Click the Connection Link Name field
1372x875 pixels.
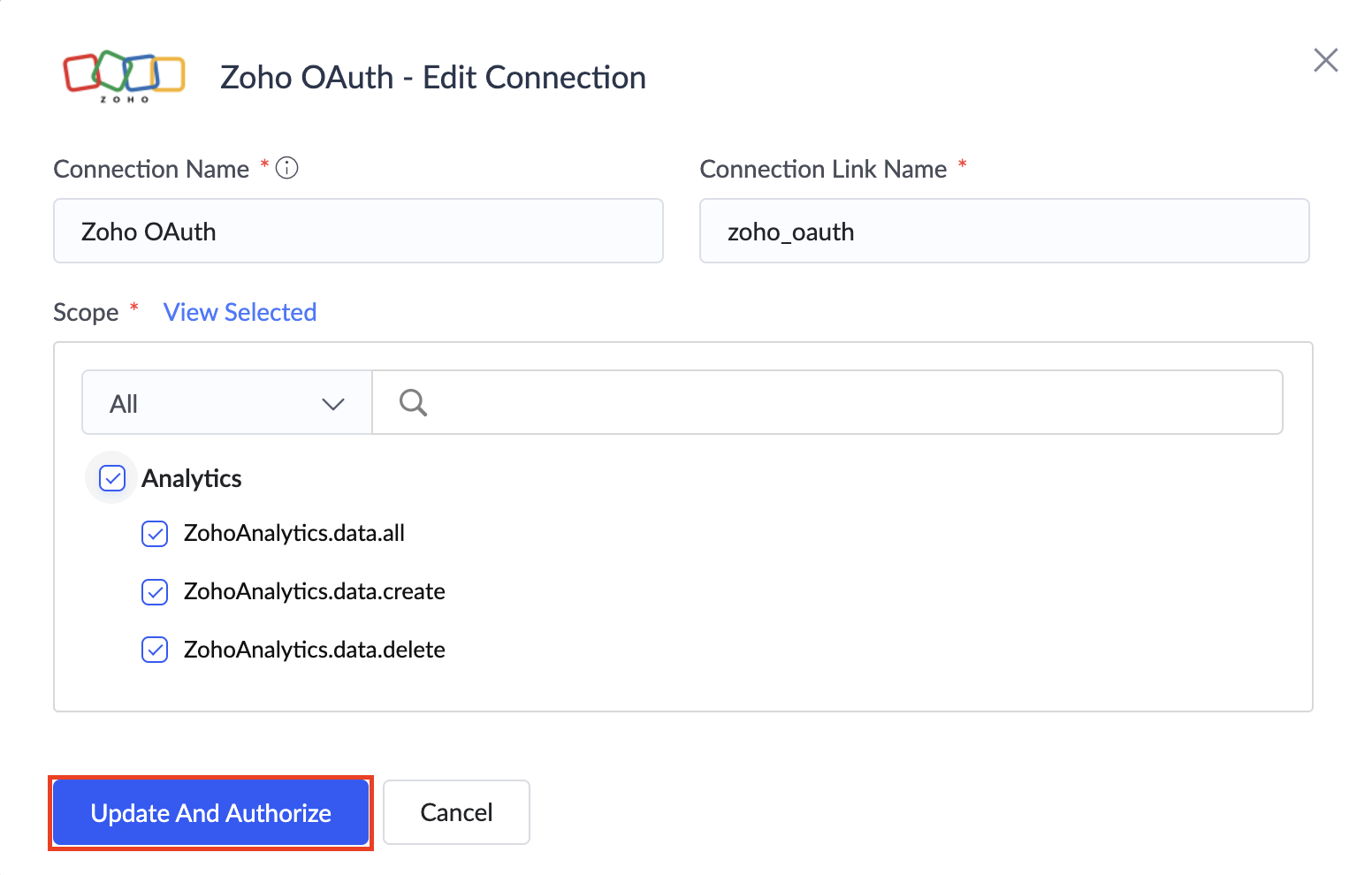[1003, 232]
